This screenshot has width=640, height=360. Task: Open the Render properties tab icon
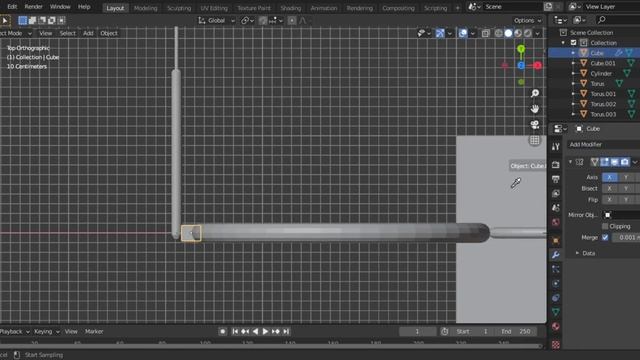point(556,165)
